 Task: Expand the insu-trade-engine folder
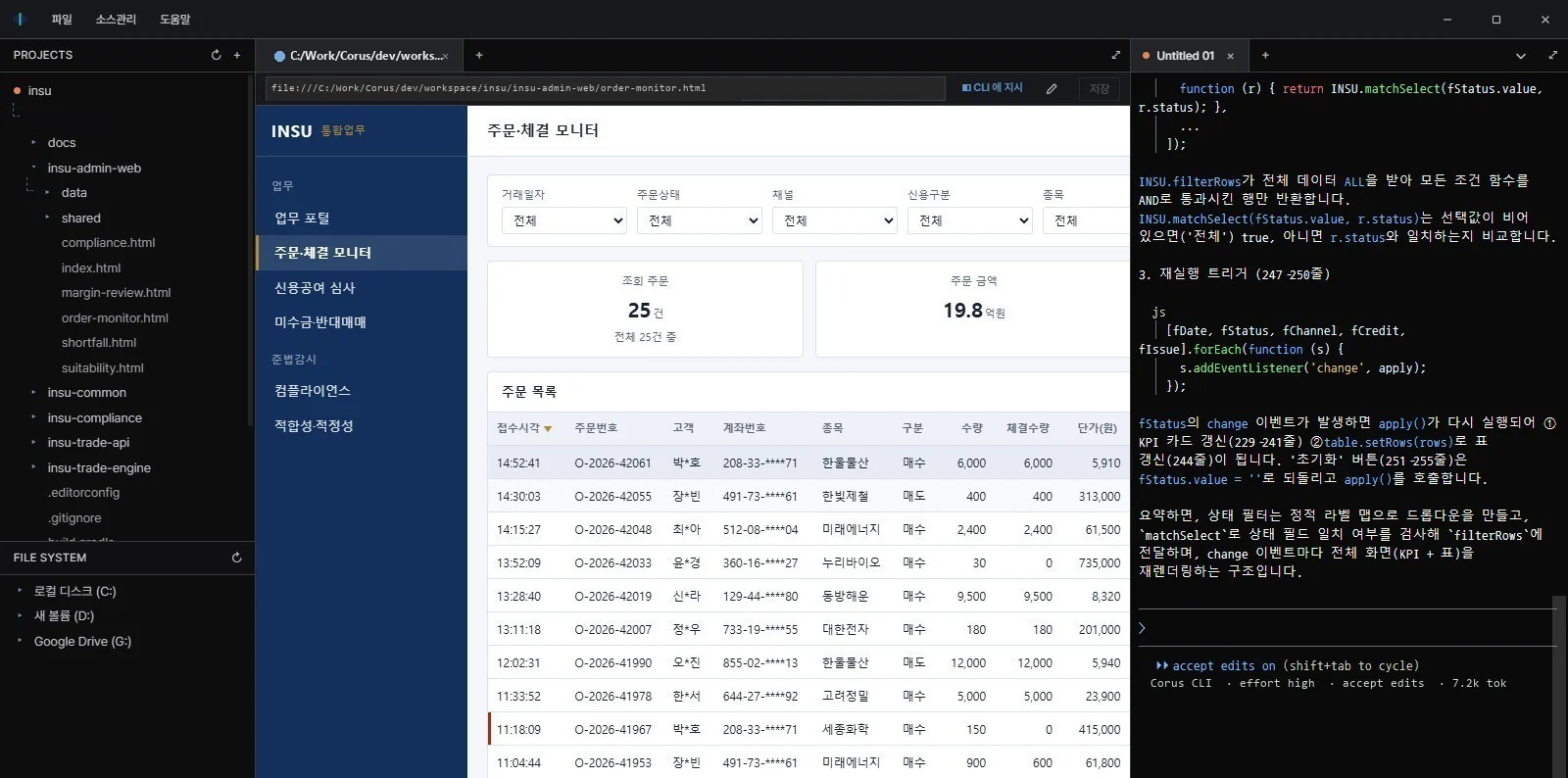(x=34, y=468)
